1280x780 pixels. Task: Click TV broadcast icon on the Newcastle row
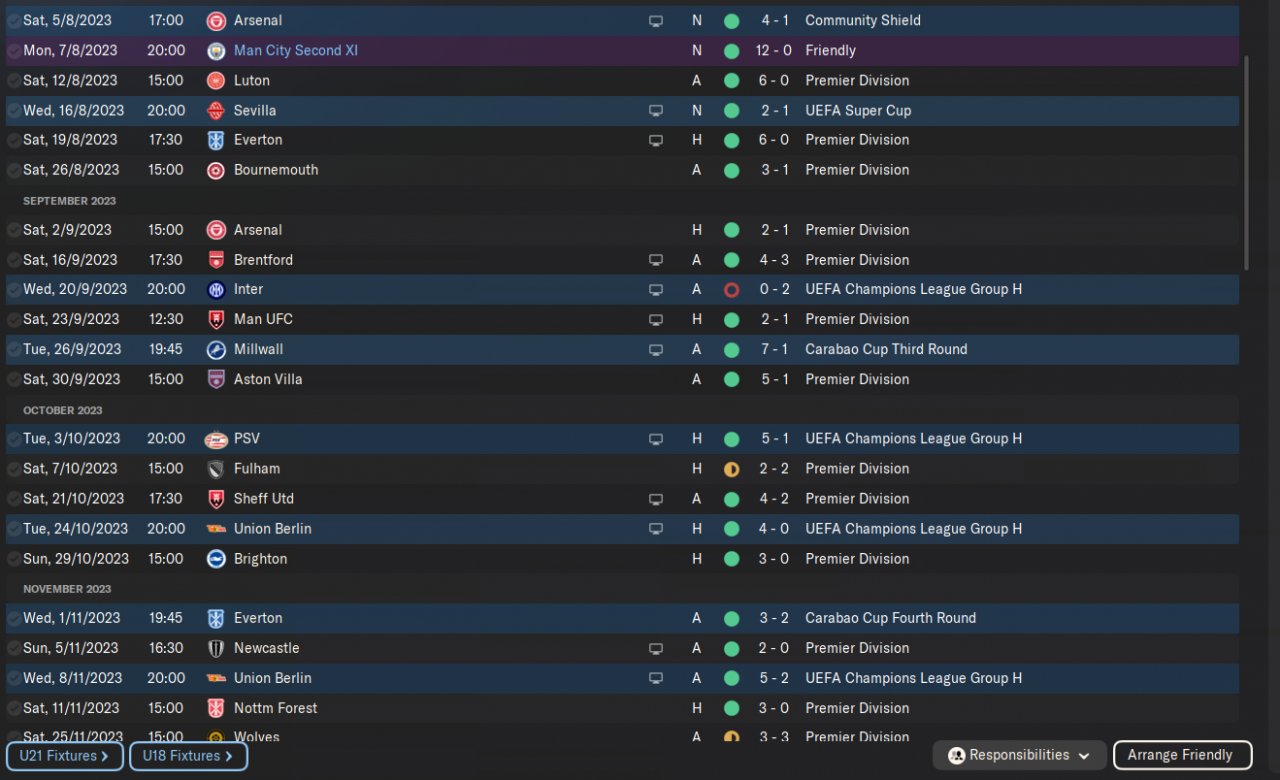[x=656, y=648]
